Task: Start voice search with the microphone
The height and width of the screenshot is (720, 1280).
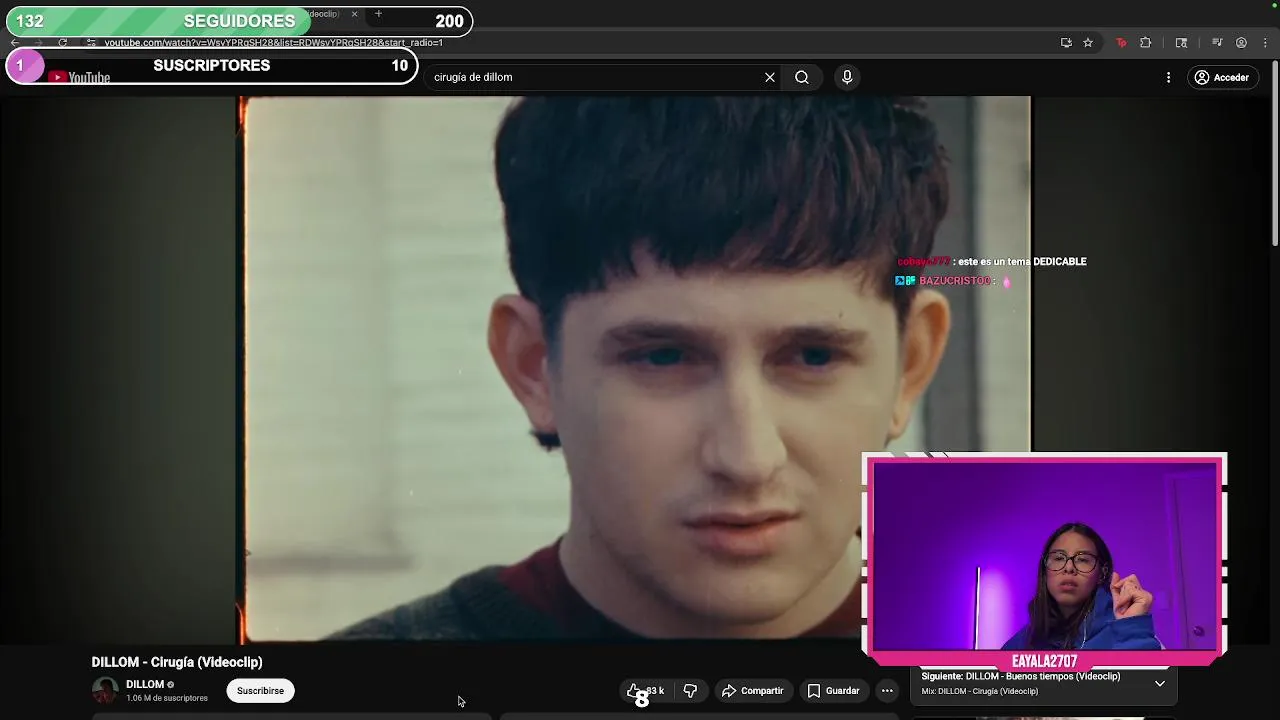Action: click(x=847, y=77)
